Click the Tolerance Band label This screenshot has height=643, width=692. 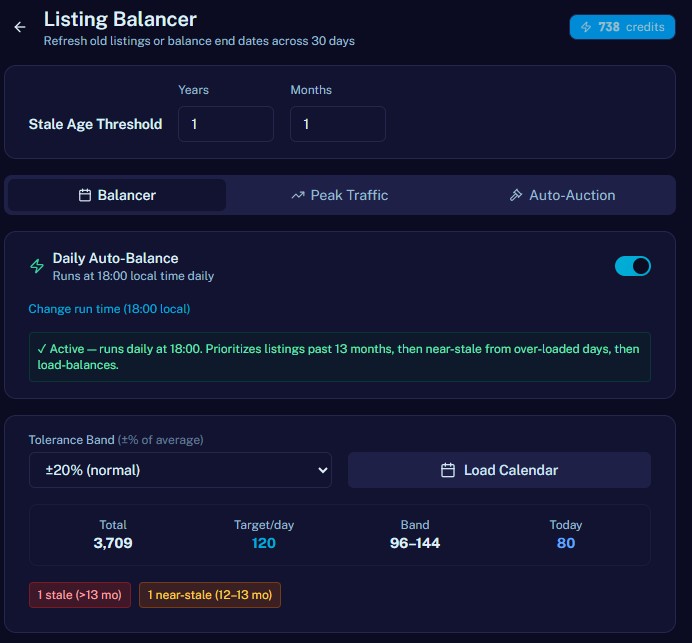[x=116, y=440]
